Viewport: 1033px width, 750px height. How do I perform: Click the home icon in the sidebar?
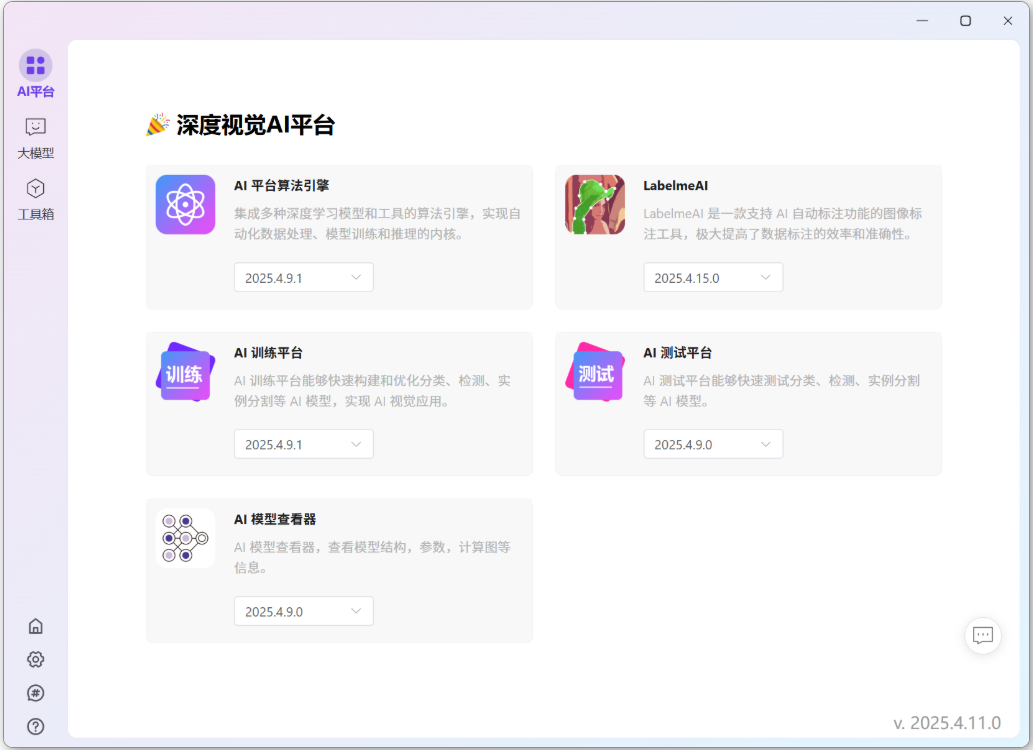[35, 625]
